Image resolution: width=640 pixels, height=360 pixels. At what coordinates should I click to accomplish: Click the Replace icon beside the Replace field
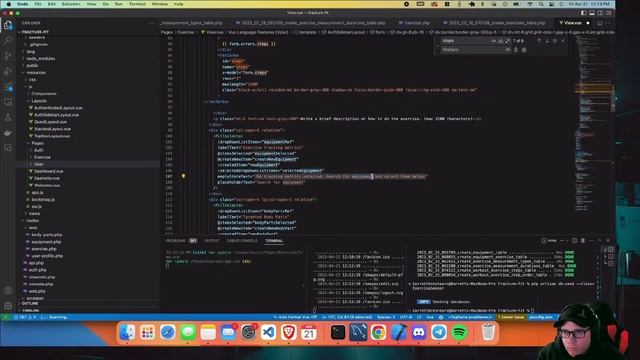[516, 50]
